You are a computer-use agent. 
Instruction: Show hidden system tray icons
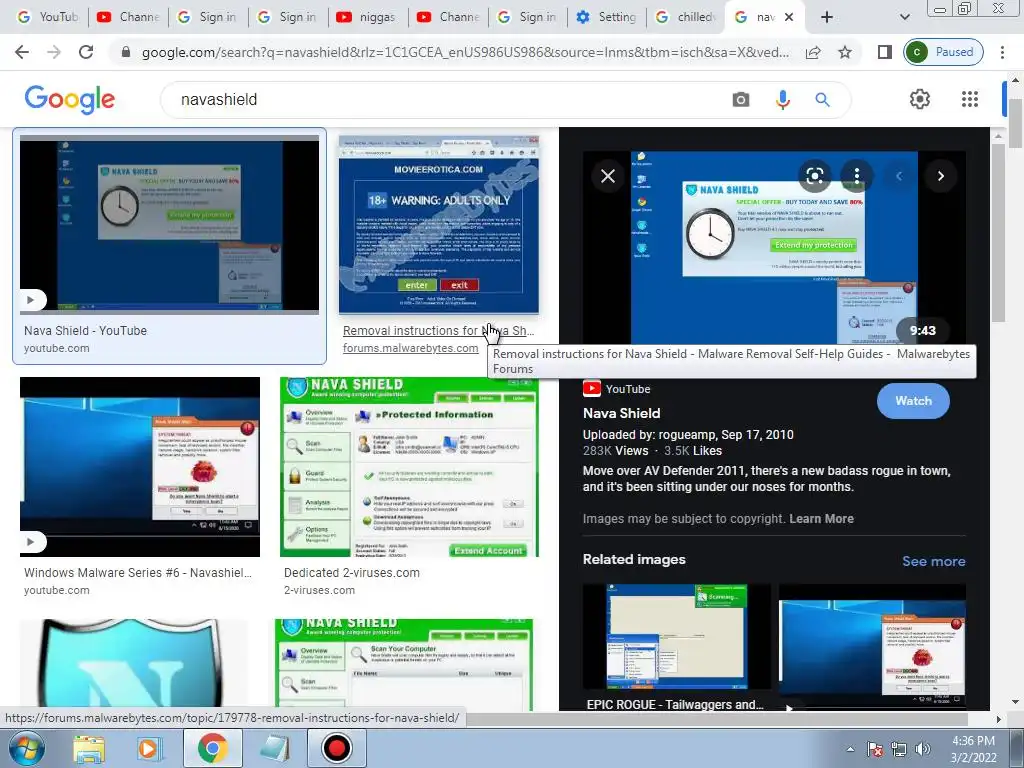[850, 749]
